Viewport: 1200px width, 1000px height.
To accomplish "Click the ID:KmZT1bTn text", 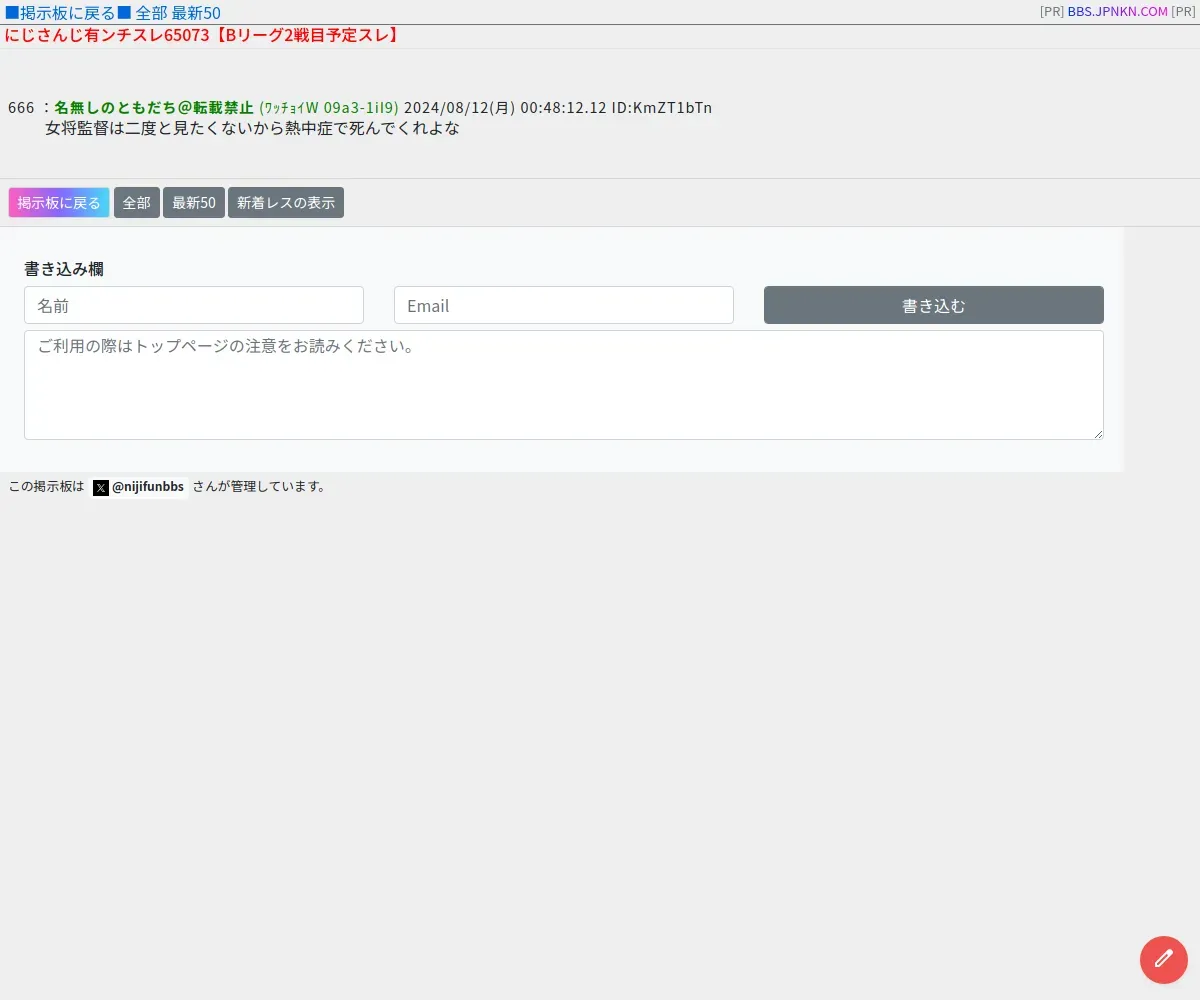I will [662, 107].
